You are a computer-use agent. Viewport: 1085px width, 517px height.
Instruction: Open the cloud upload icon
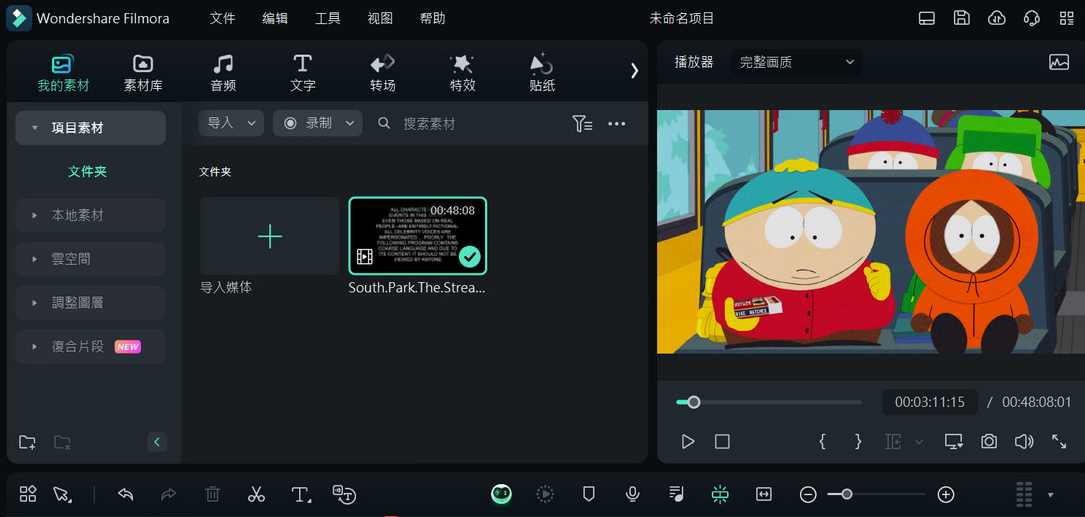click(996, 18)
